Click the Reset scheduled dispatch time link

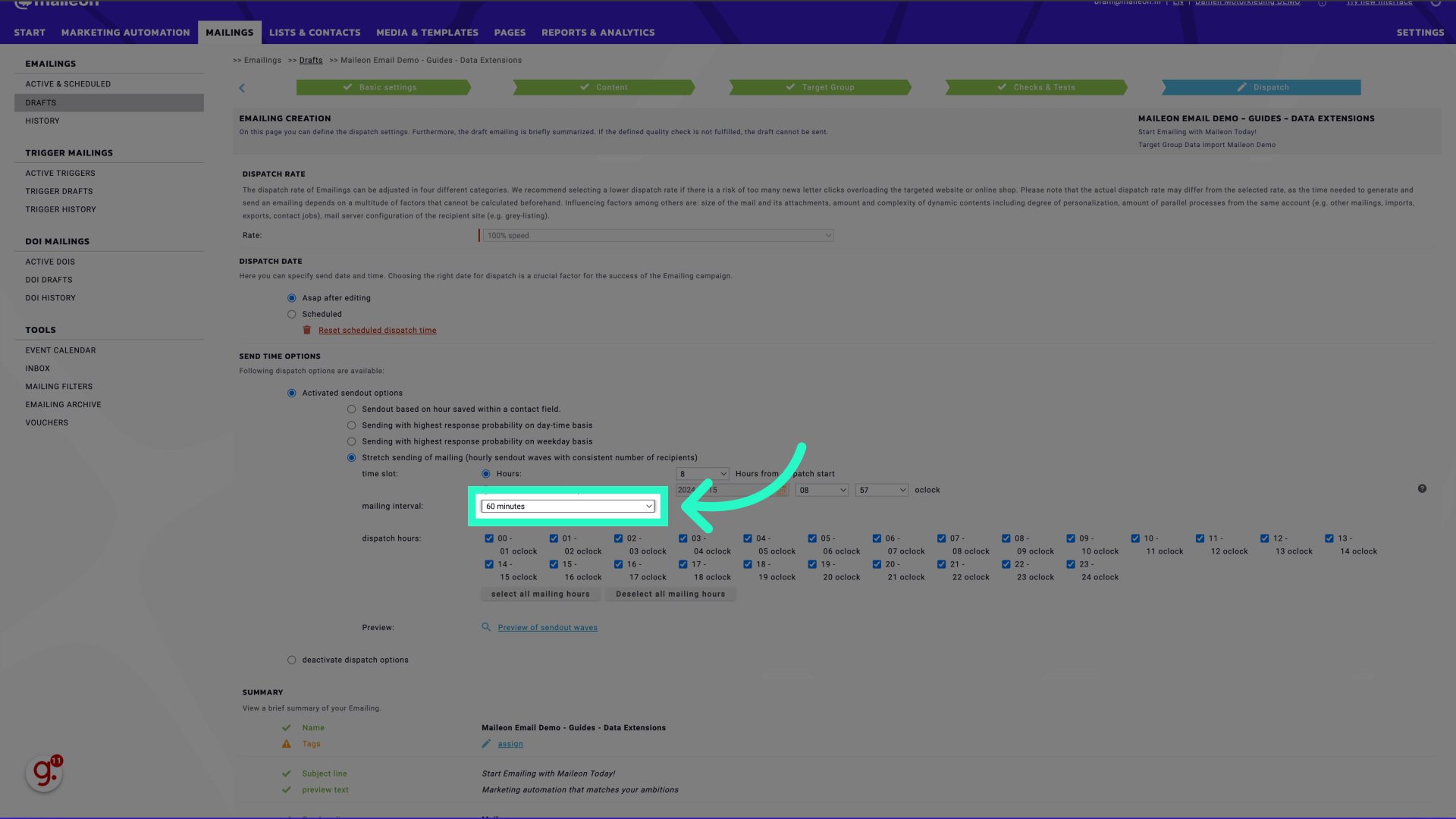377,330
